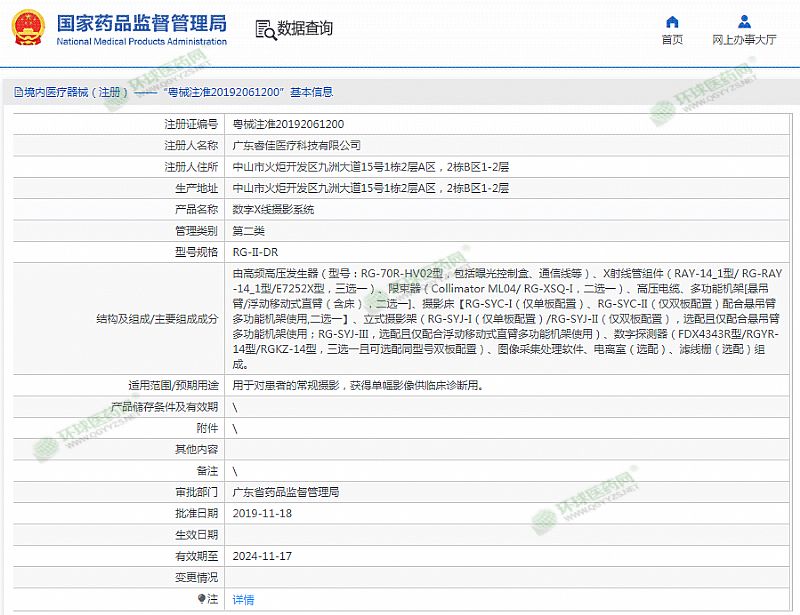Click the bulb icon beside 注
800x615 pixels.
pyautogui.click(x=202, y=598)
